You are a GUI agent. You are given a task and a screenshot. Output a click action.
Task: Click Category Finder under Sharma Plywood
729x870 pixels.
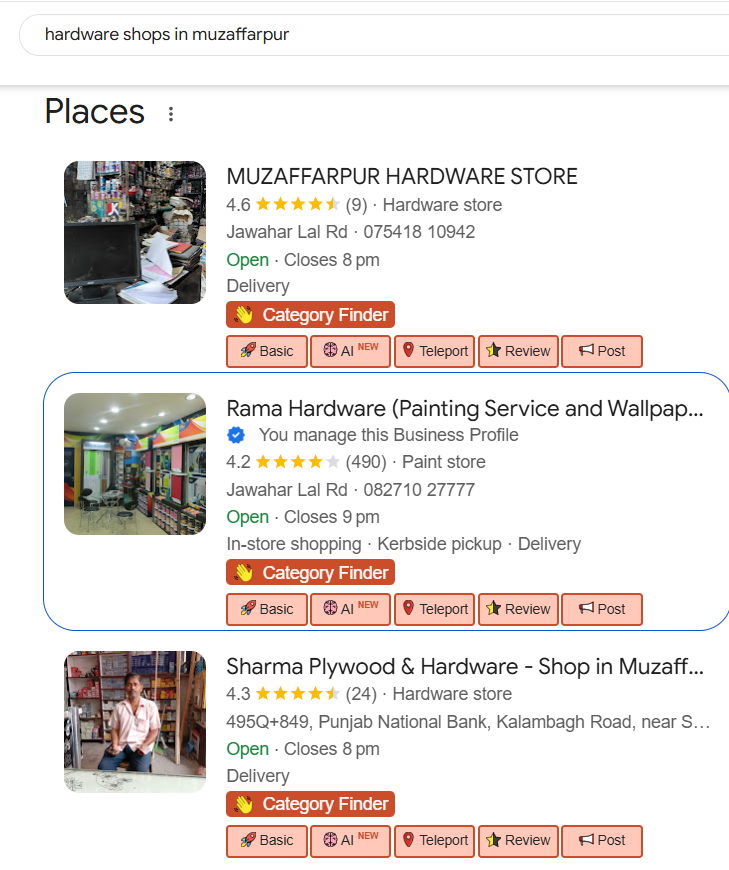pos(311,804)
